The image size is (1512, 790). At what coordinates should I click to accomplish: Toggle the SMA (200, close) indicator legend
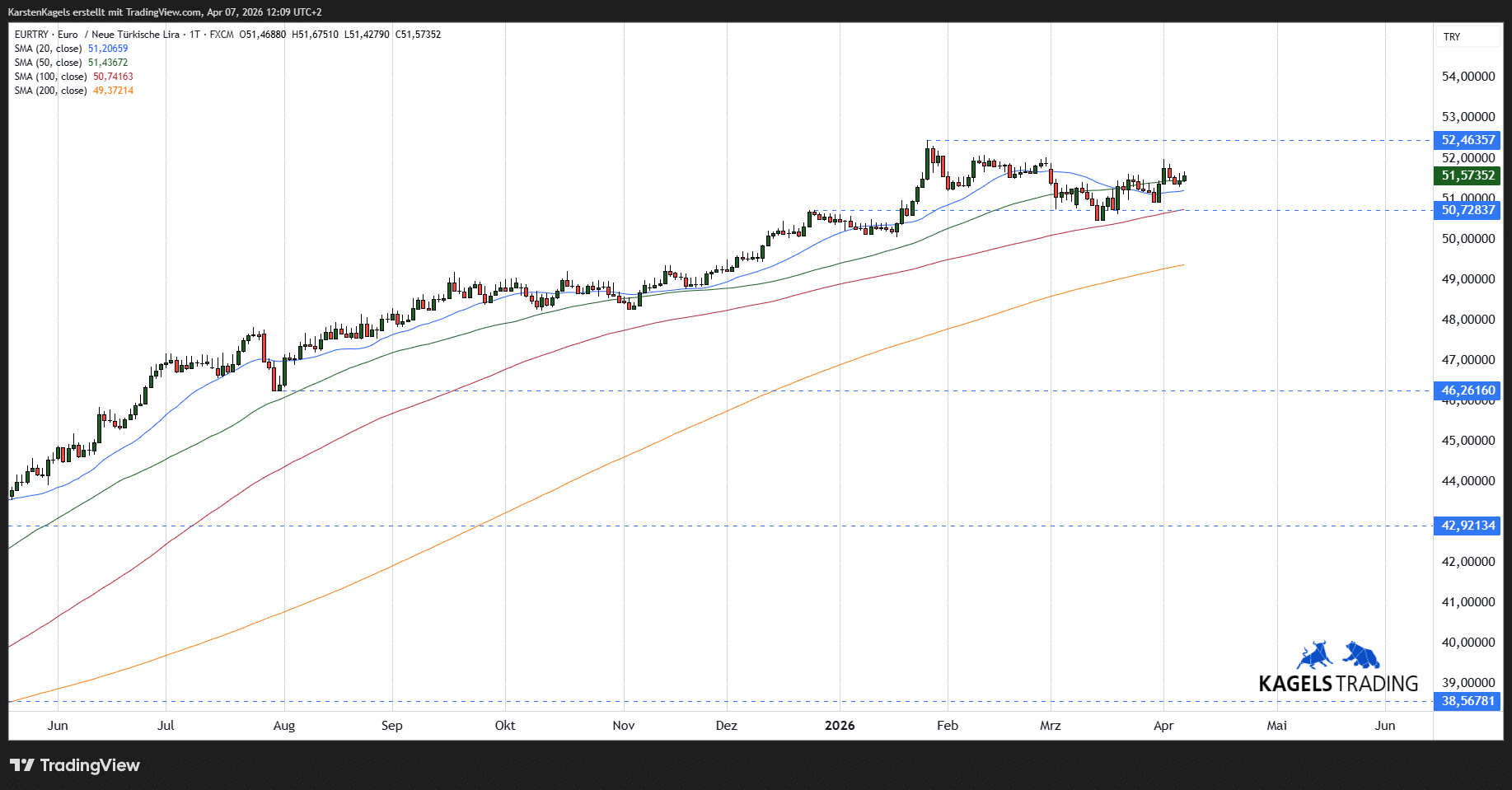pos(51,91)
